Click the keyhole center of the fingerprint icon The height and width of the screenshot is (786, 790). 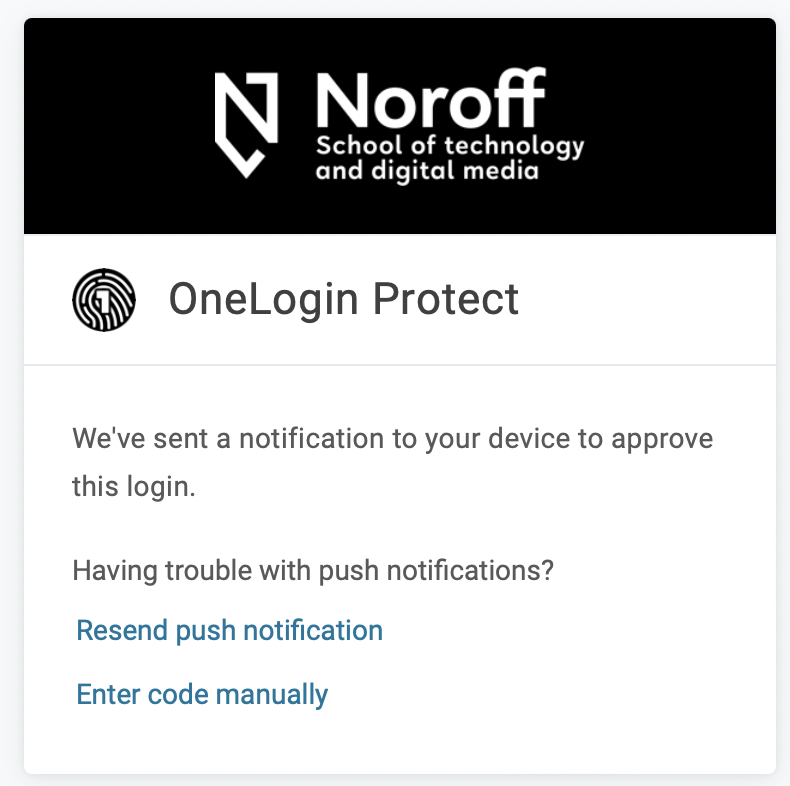pos(103,301)
